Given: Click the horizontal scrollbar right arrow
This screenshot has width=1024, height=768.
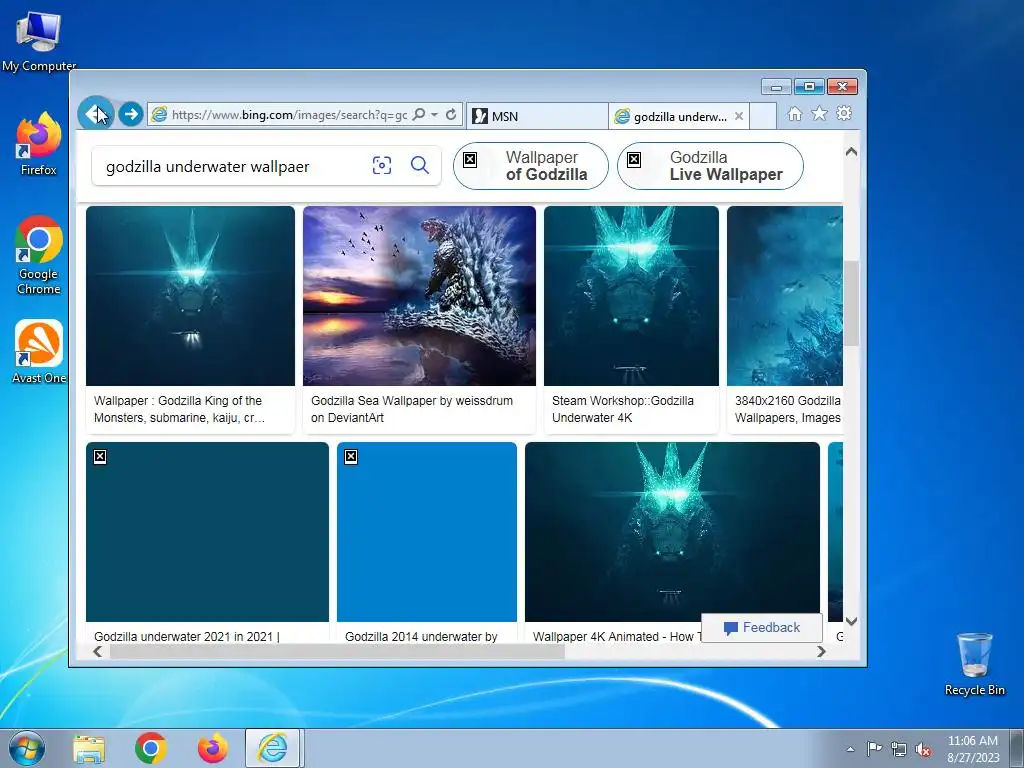Looking at the screenshot, I should coord(822,651).
